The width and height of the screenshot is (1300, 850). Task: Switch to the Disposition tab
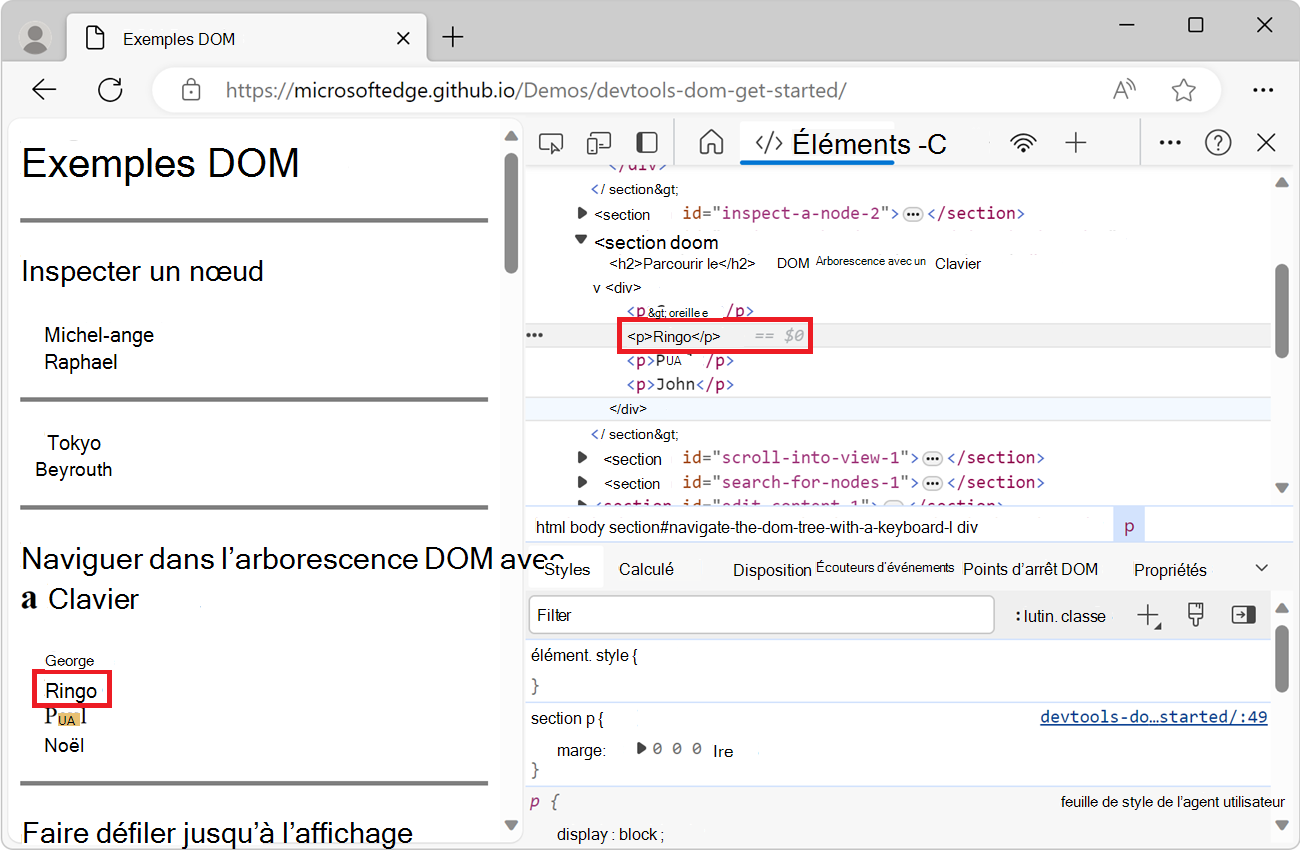pos(772,570)
